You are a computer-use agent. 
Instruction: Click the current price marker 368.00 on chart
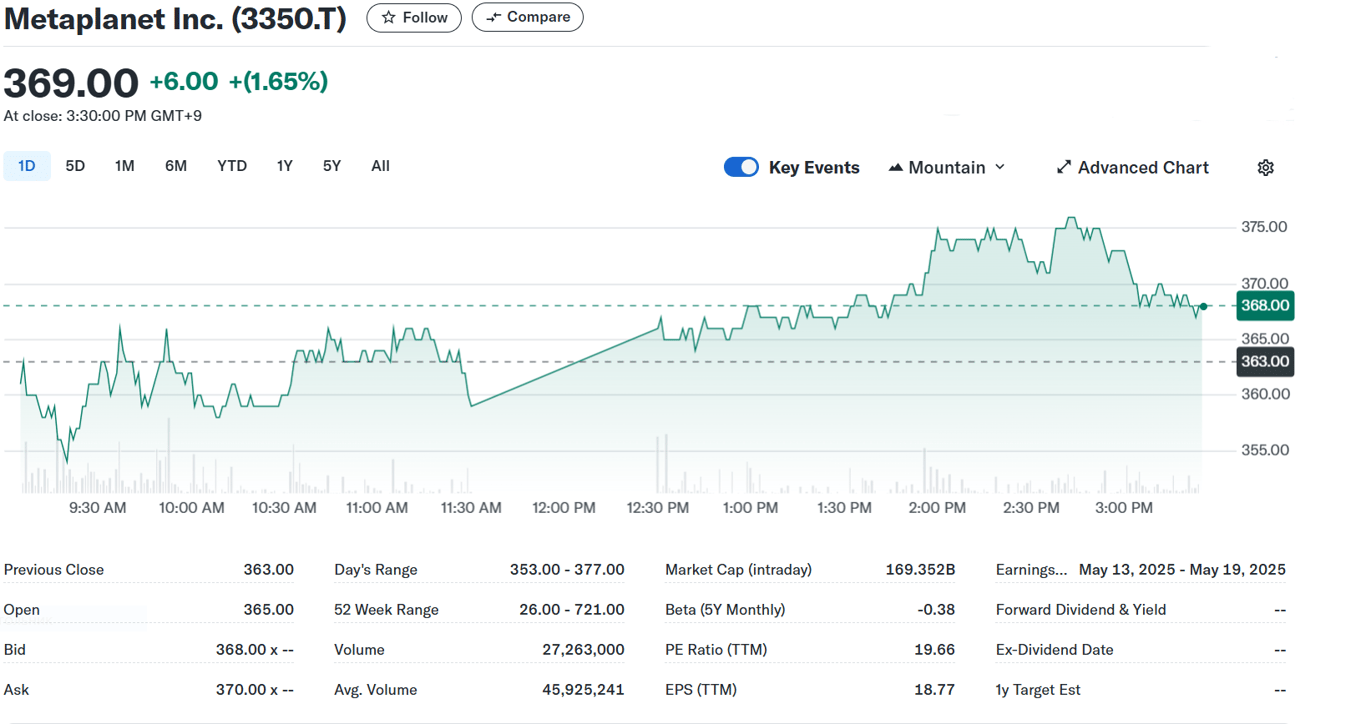[x=1264, y=306]
